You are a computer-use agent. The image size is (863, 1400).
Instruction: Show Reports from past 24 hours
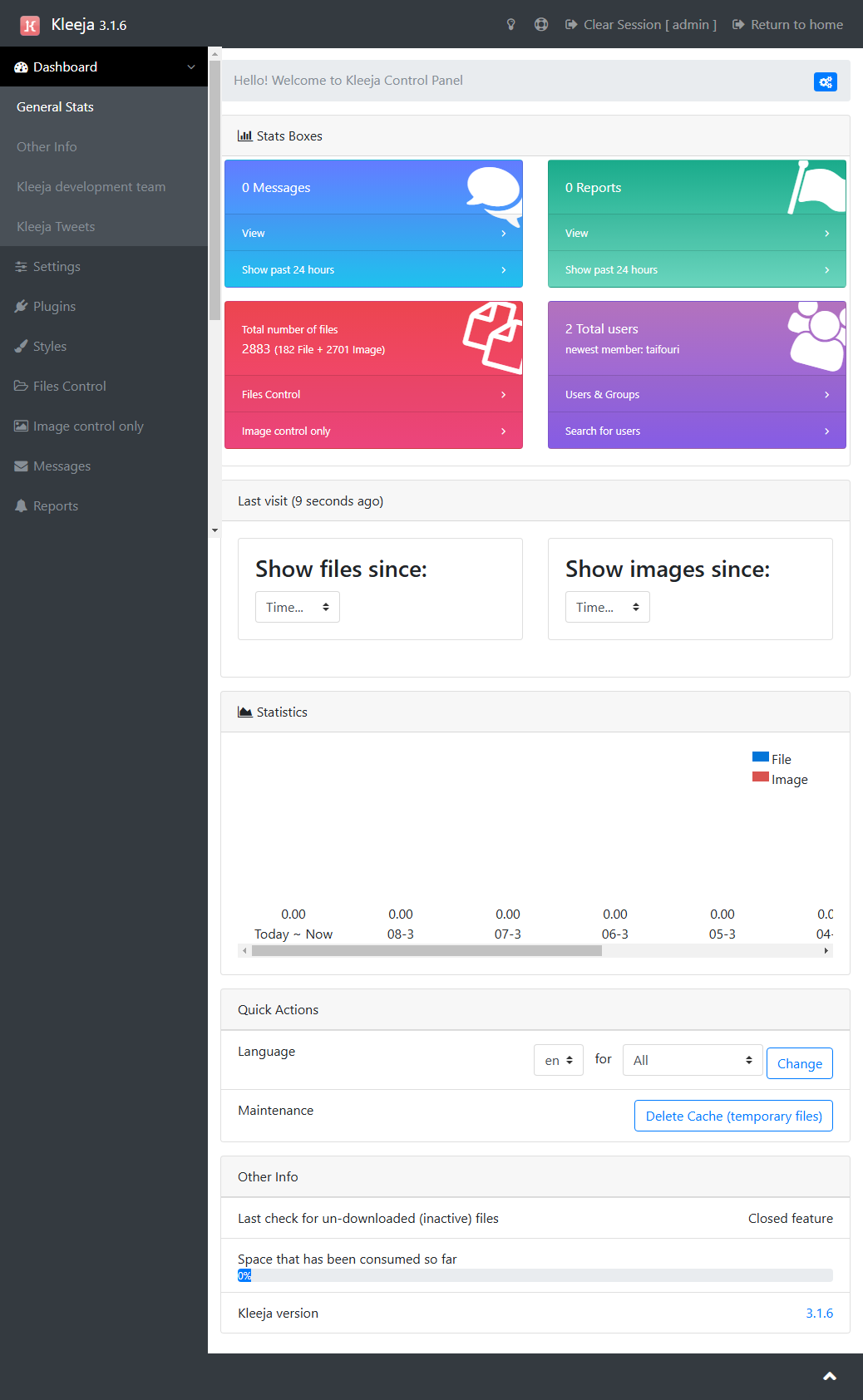697,269
